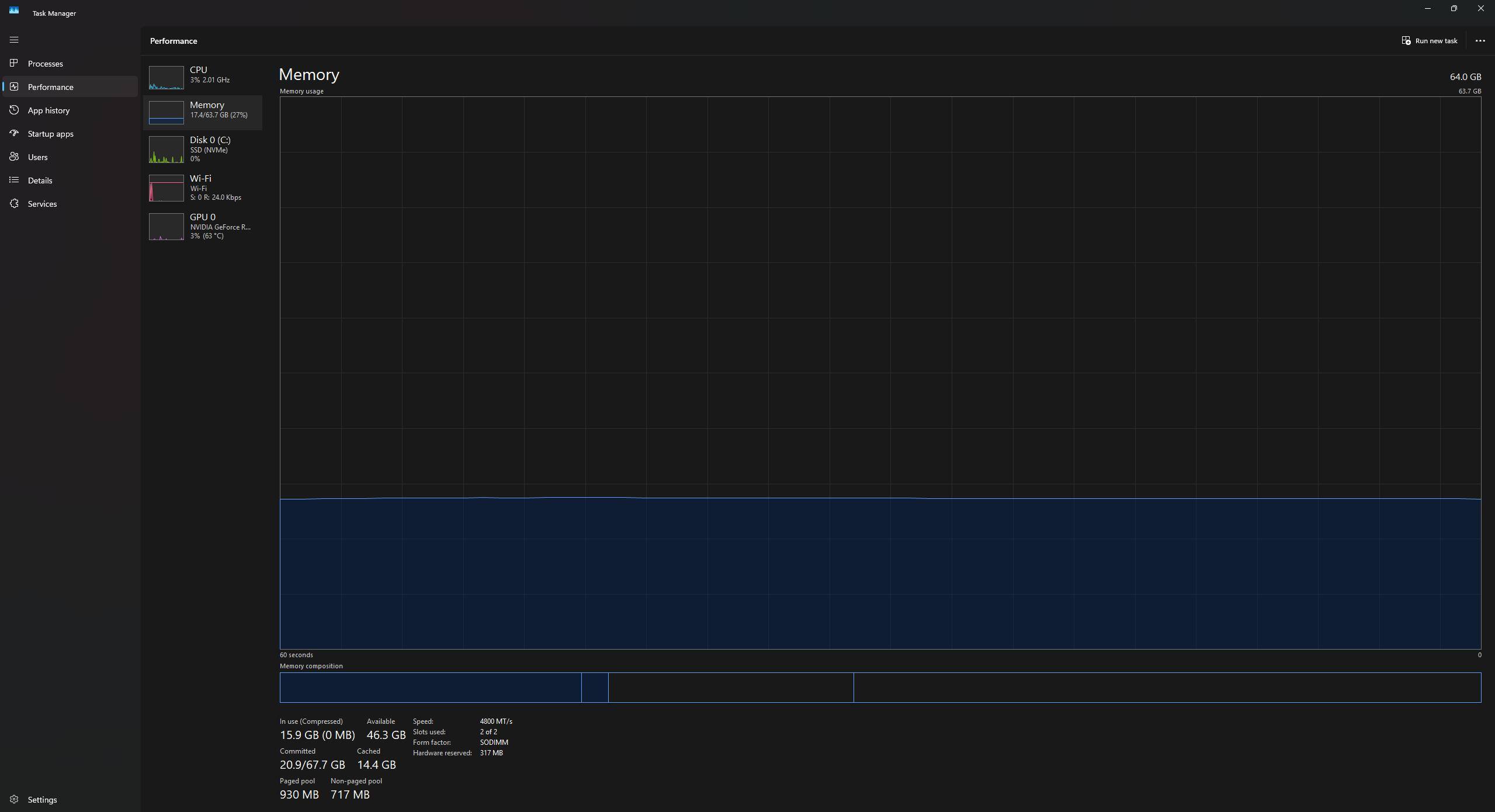1495x812 pixels.
Task: Restore down the Task Manager window
Action: 1454,9
